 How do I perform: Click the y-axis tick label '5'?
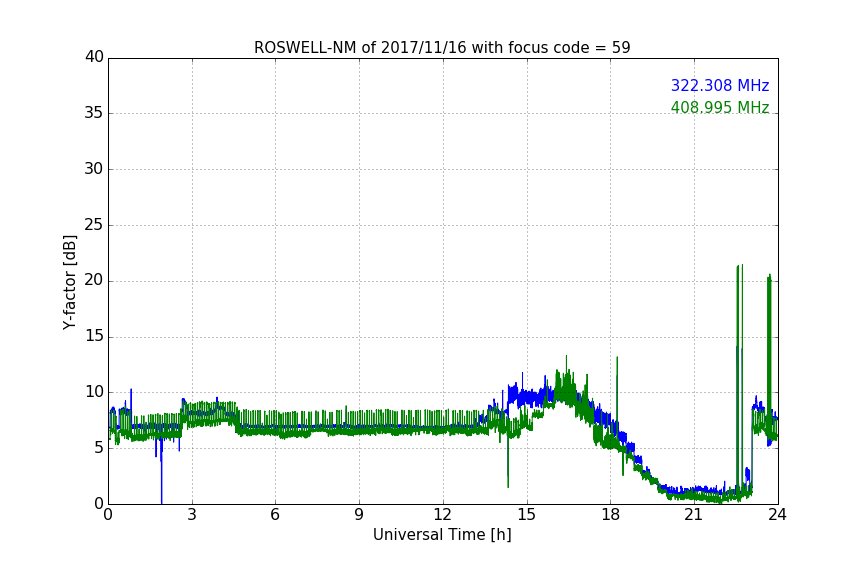click(99, 448)
